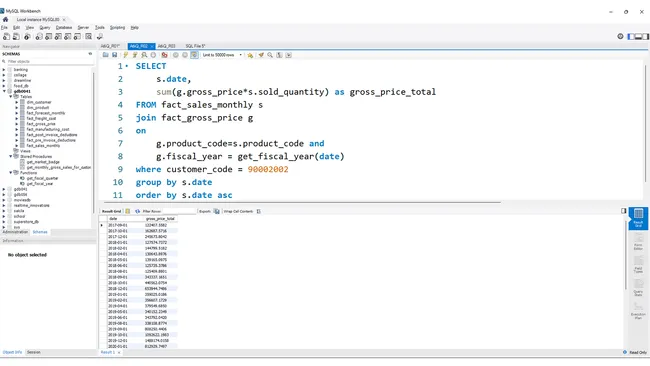Open the Query menu
This screenshot has height=366, width=650.
point(45,27)
